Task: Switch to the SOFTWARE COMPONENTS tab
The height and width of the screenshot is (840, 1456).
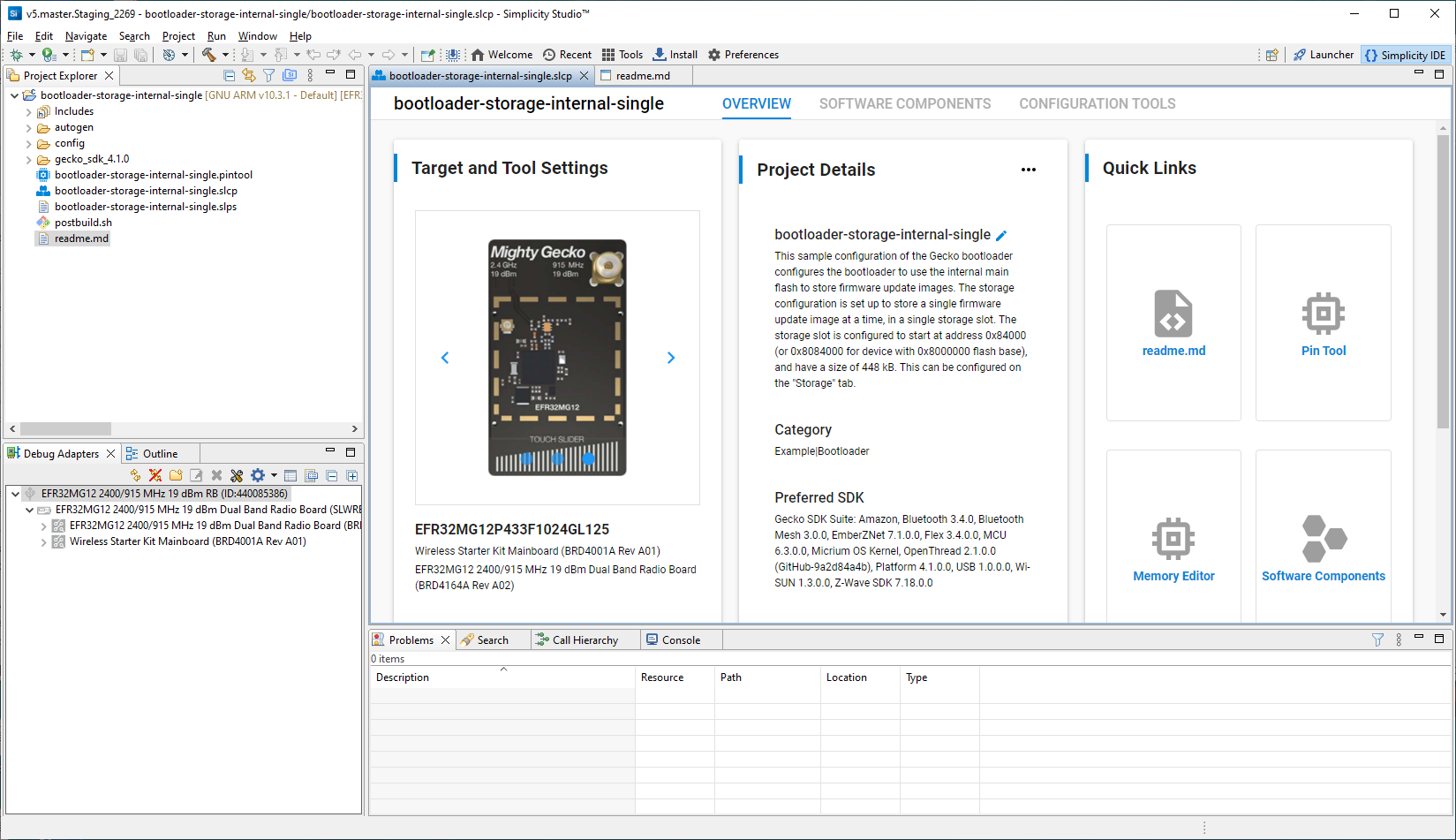Action: [x=904, y=103]
